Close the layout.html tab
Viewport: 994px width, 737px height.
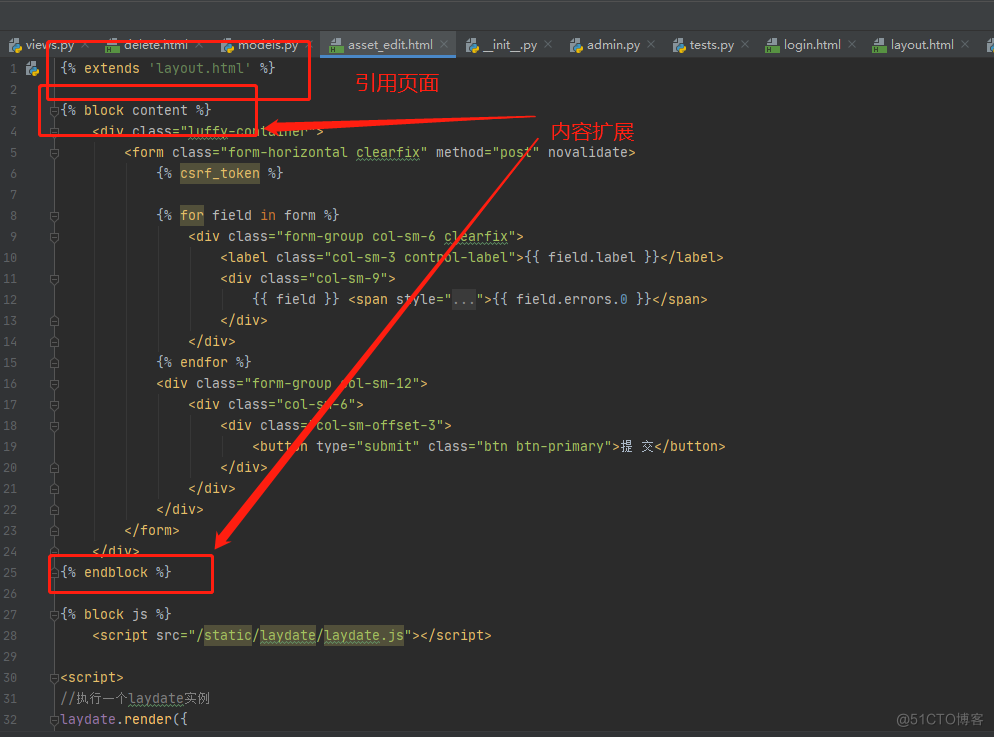click(965, 44)
